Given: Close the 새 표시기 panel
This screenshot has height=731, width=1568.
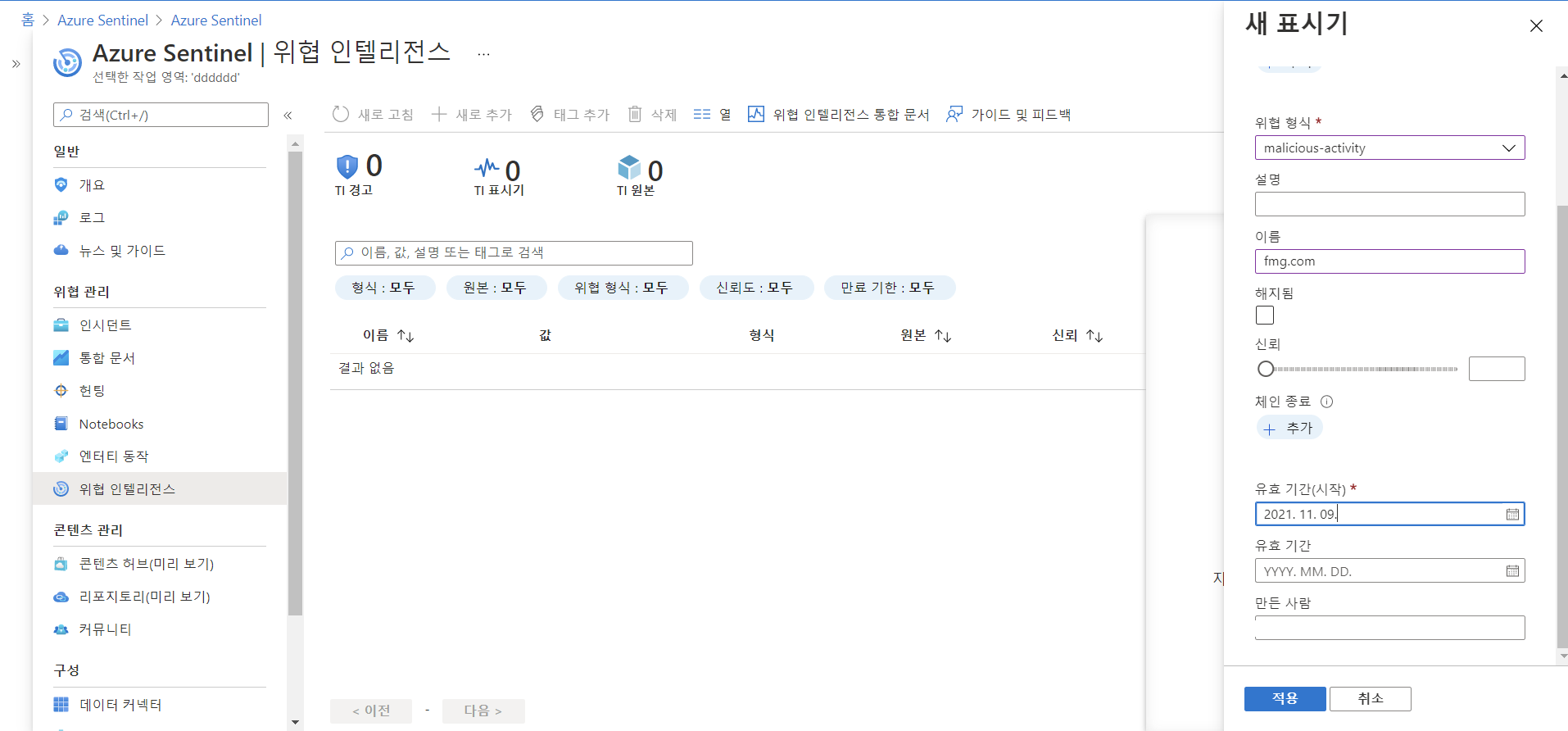Looking at the screenshot, I should (x=1536, y=26).
